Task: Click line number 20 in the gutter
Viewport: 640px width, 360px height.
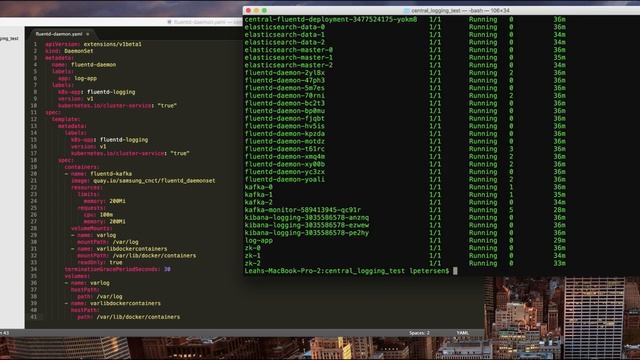Action: pos(33,173)
